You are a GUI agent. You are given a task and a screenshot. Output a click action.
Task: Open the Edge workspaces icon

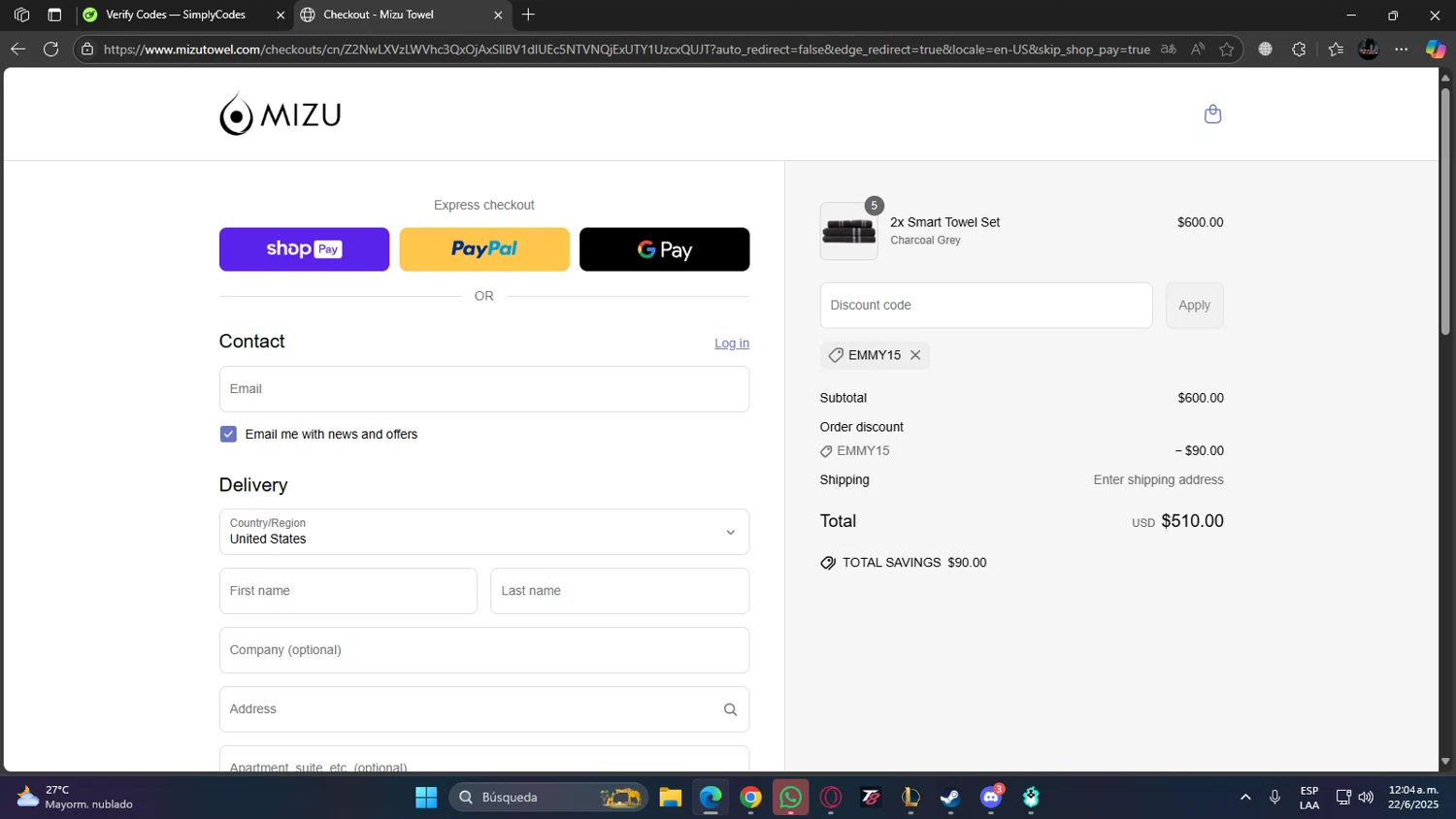click(21, 15)
